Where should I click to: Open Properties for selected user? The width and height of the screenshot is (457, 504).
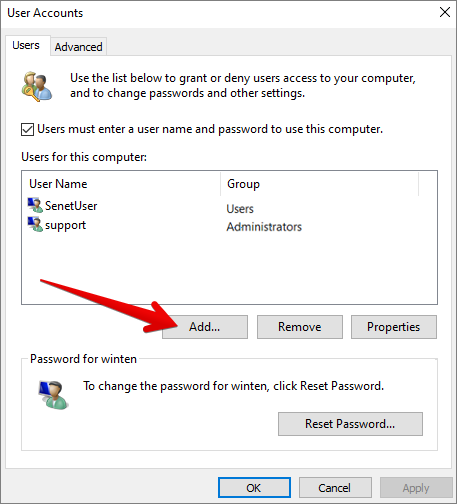coord(394,327)
